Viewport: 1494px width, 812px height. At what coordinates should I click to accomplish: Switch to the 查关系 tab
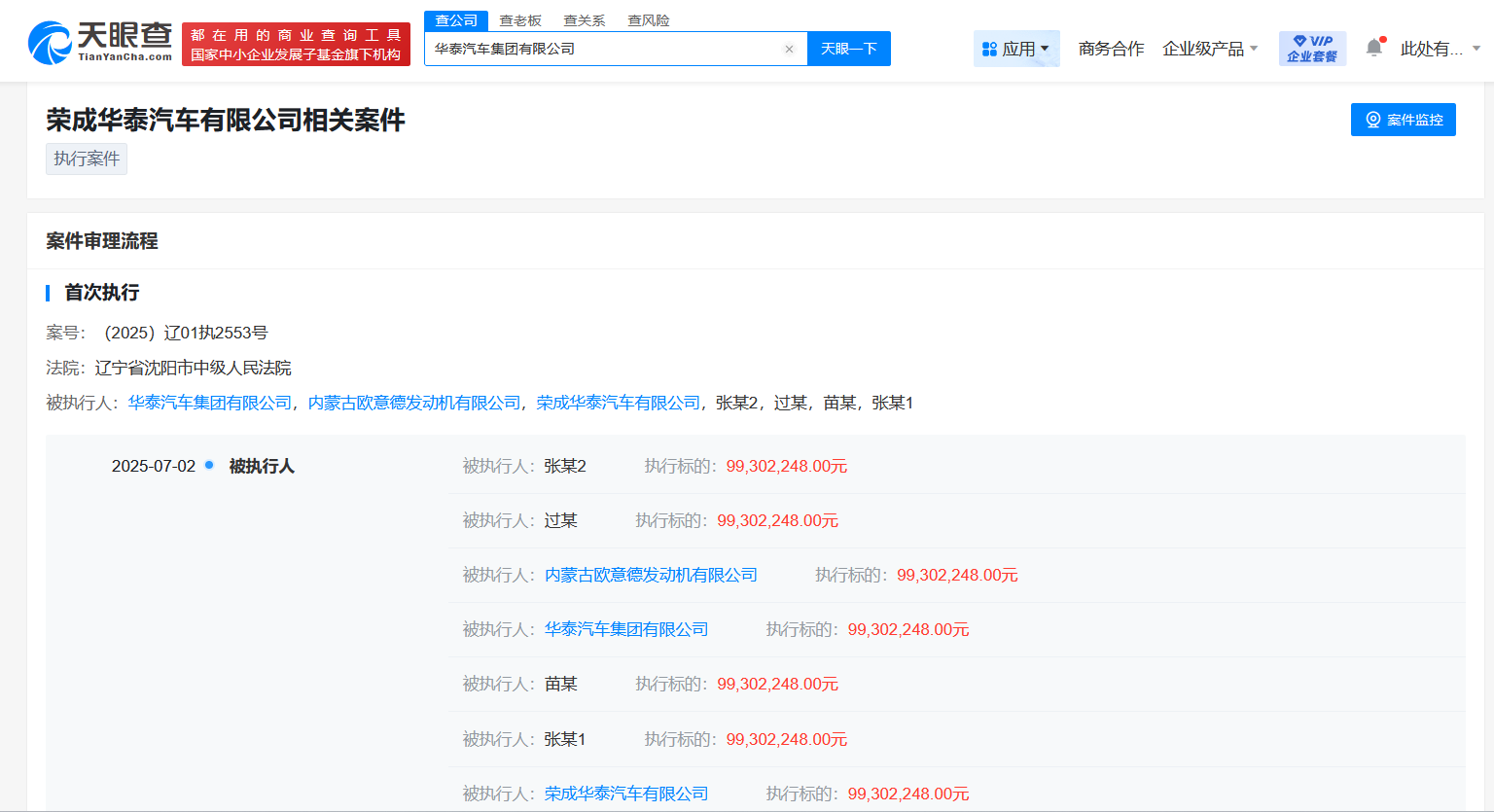pyautogui.click(x=584, y=20)
